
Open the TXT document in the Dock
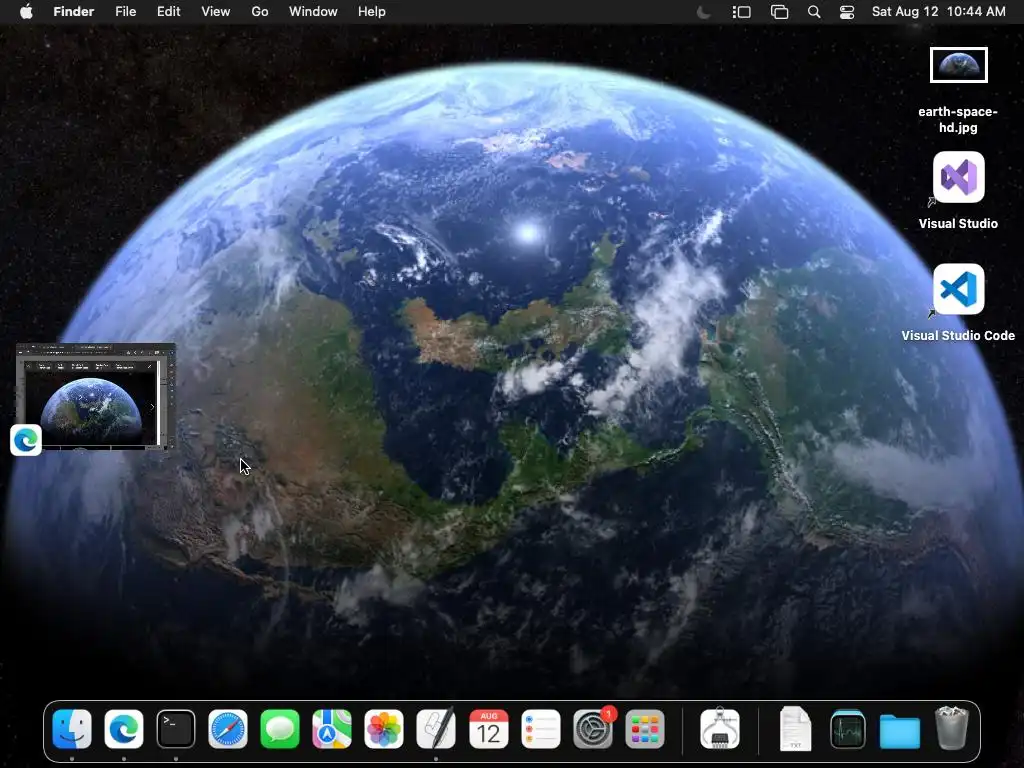[x=795, y=728]
